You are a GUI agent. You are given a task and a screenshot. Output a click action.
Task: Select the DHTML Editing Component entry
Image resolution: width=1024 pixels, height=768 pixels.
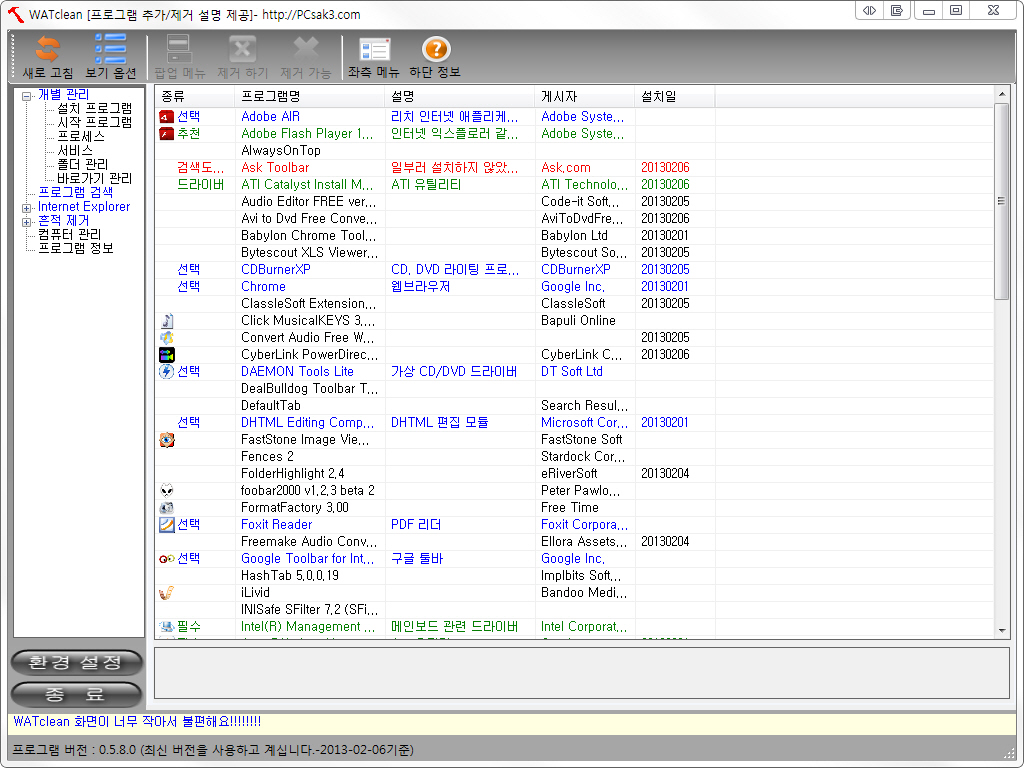click(x=308, y=423)
